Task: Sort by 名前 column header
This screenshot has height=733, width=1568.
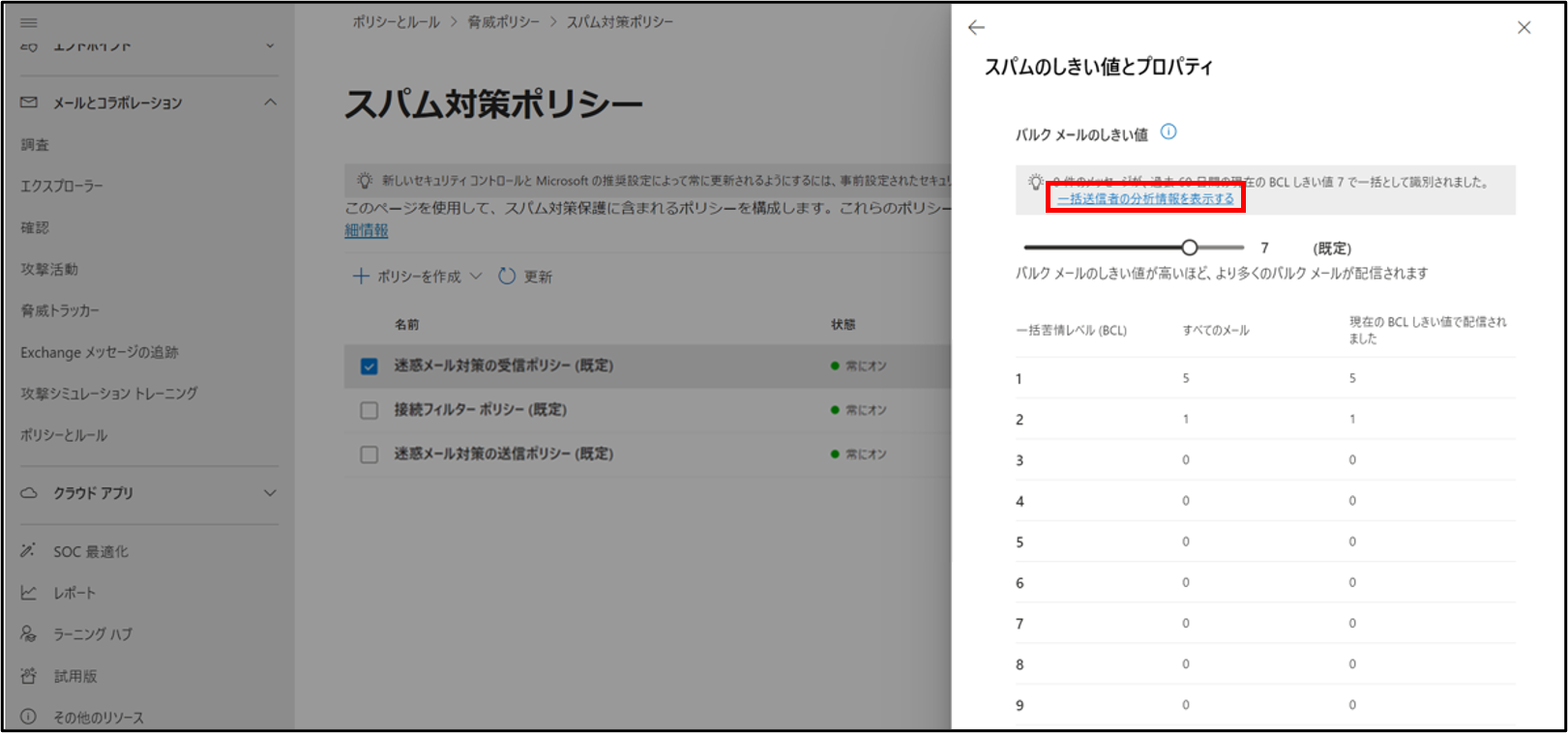Action: point(407,325)
